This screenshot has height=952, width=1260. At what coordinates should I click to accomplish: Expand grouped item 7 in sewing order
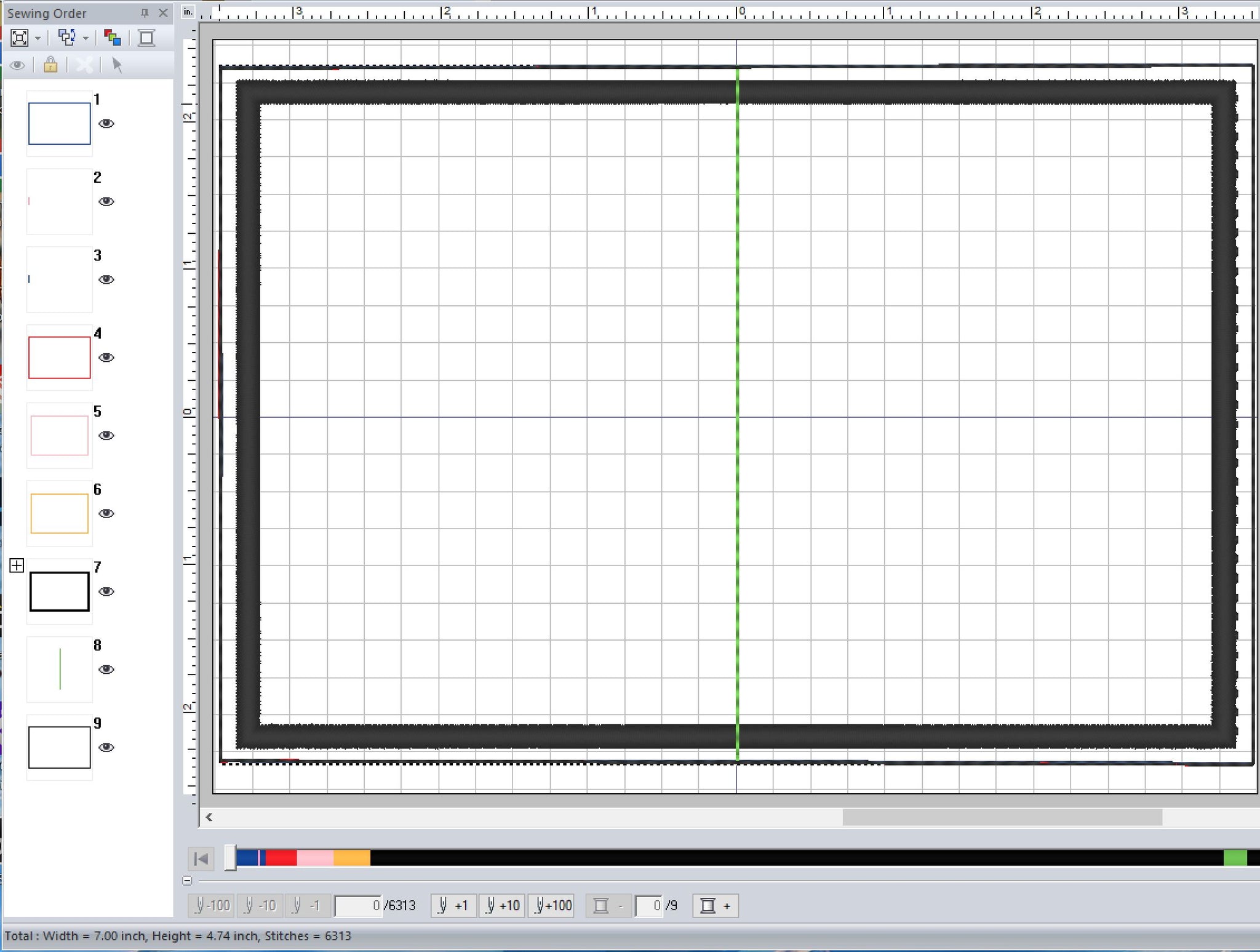click(x=17, y=566)
